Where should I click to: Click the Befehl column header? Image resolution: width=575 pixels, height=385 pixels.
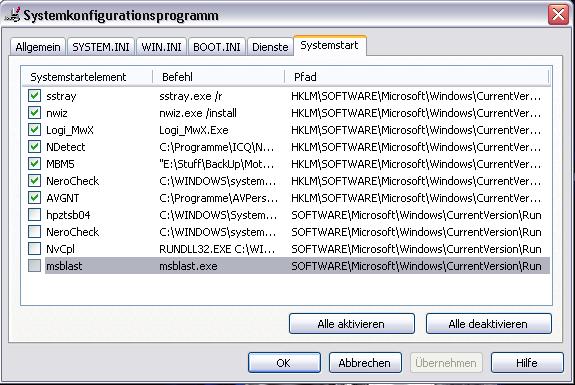(219, 77)
